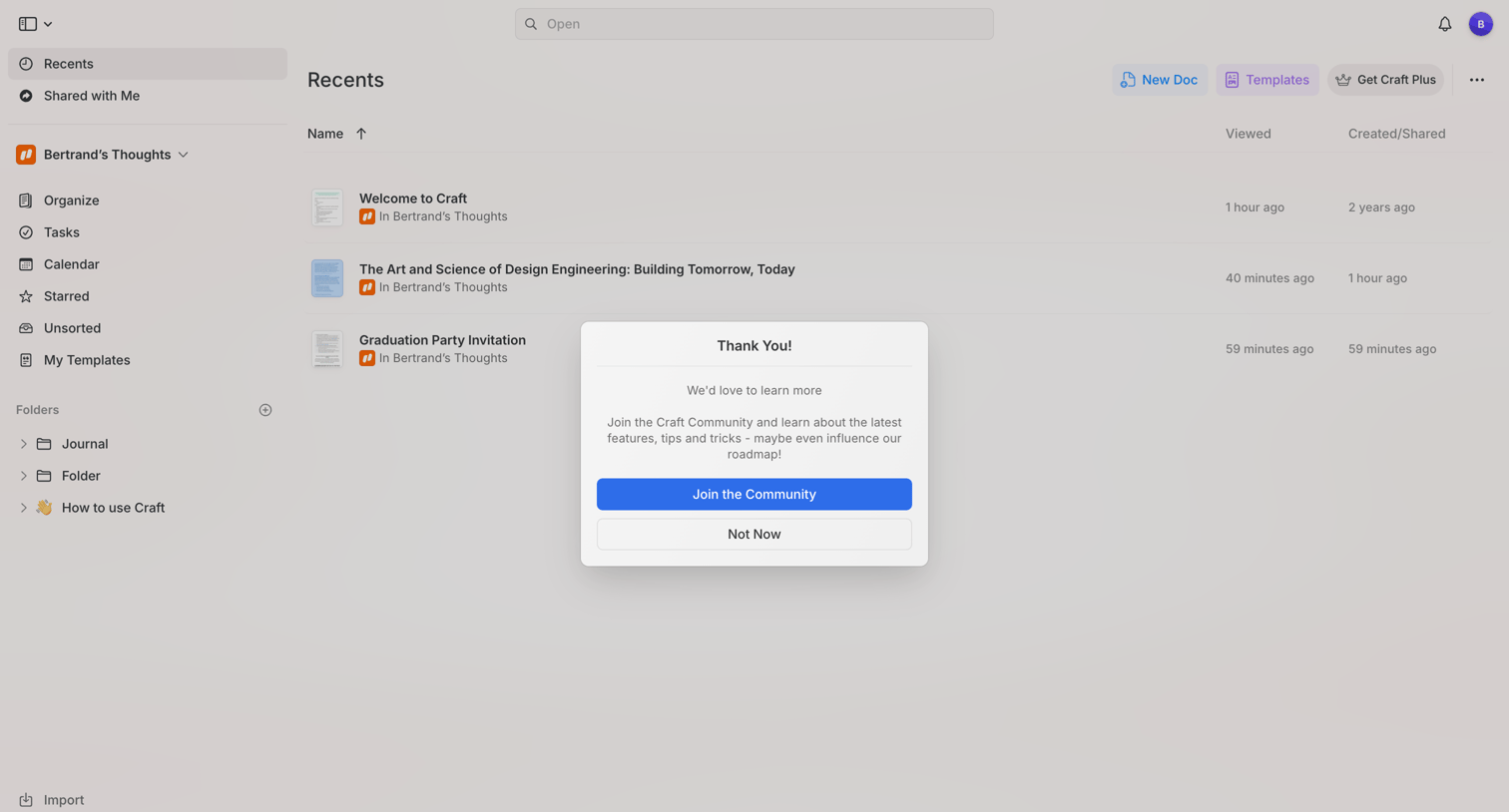Click the New Doc page icon
The height and width of the screenshot is (812, 1509).
(x=1128, y=80)
